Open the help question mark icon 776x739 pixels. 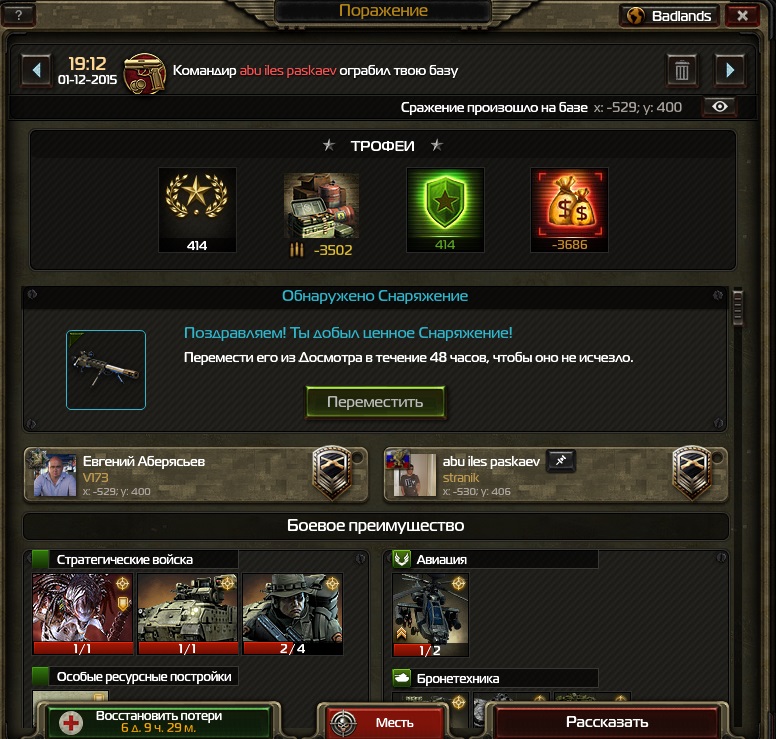18,15
